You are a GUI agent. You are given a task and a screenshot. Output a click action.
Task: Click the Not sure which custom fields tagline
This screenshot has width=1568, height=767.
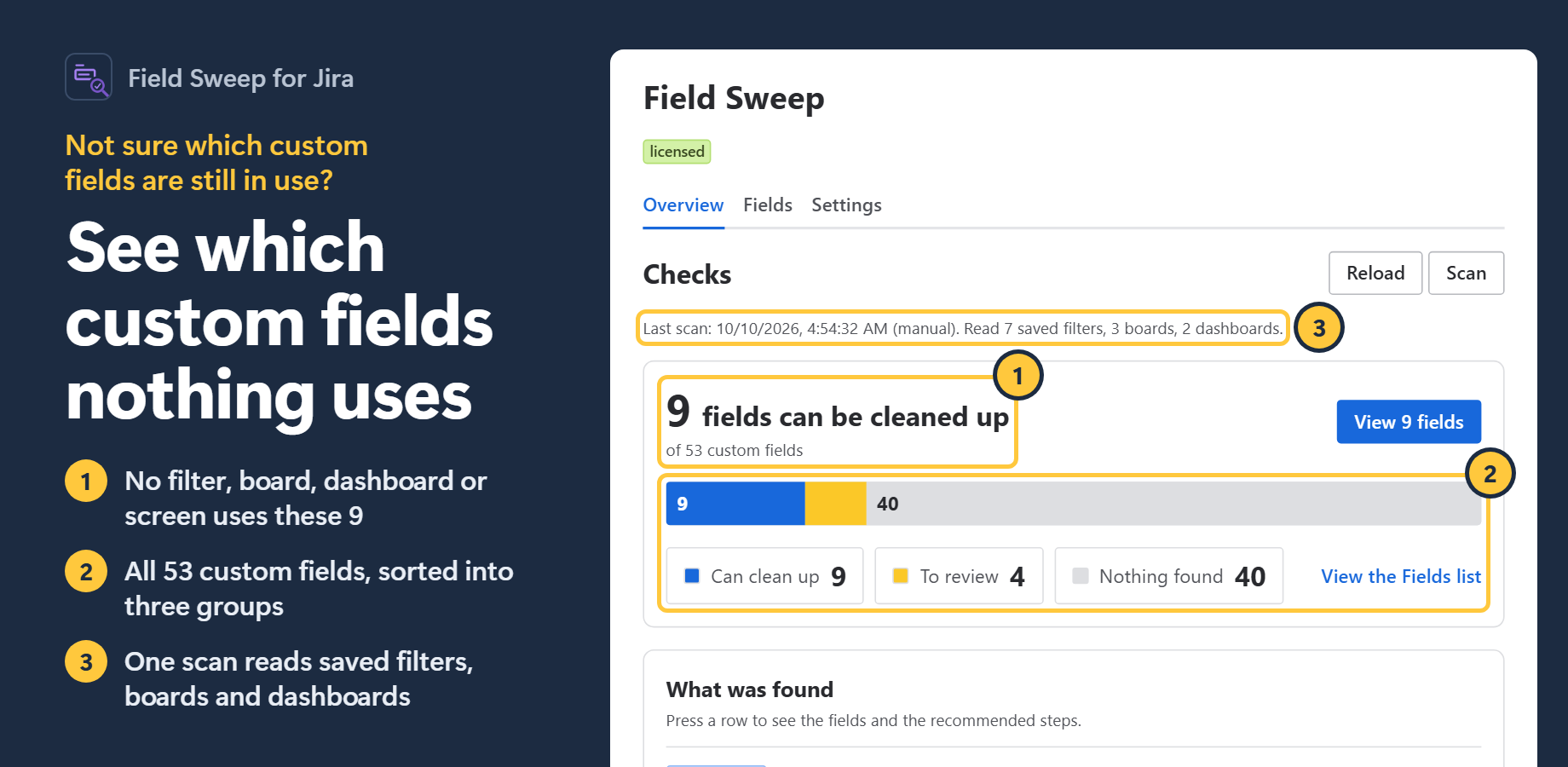pyautogui.click(x=216, y=163)
